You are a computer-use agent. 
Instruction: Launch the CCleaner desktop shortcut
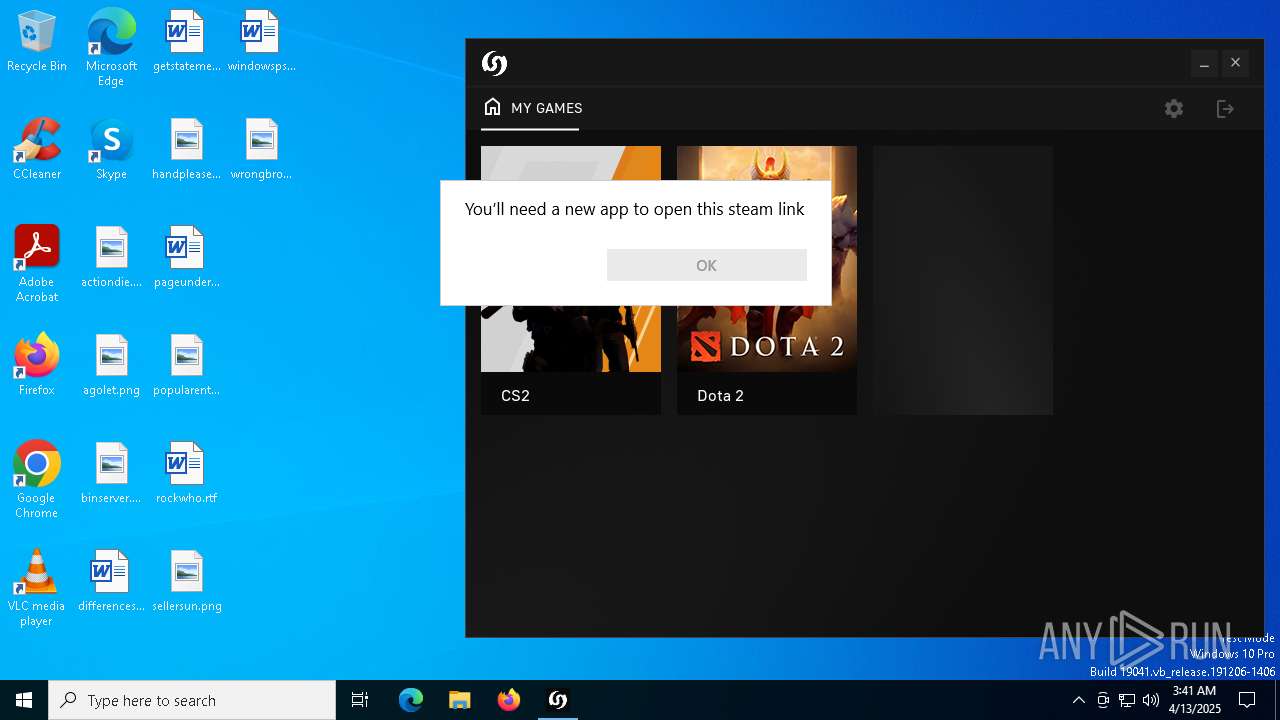coord(37,150)
